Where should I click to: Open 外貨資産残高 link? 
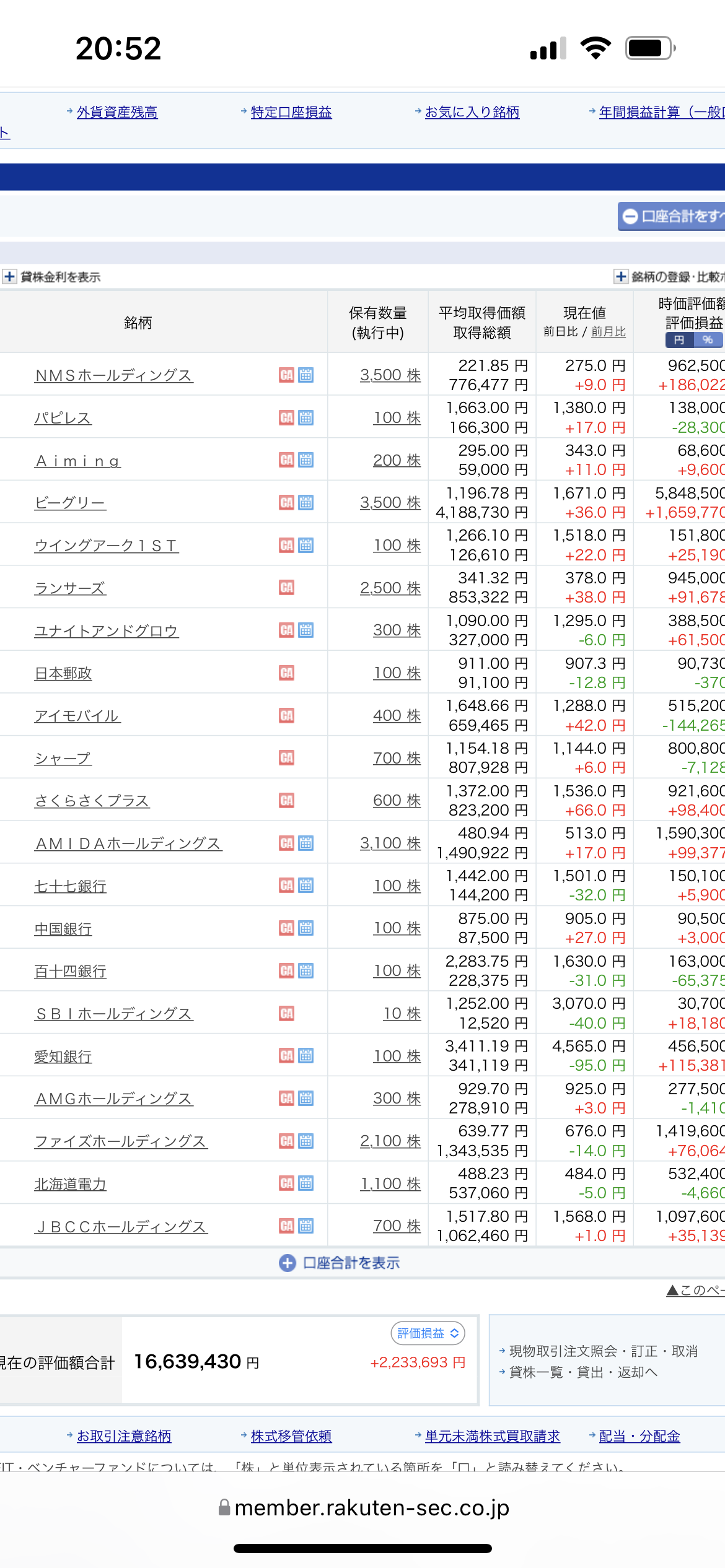117,112
